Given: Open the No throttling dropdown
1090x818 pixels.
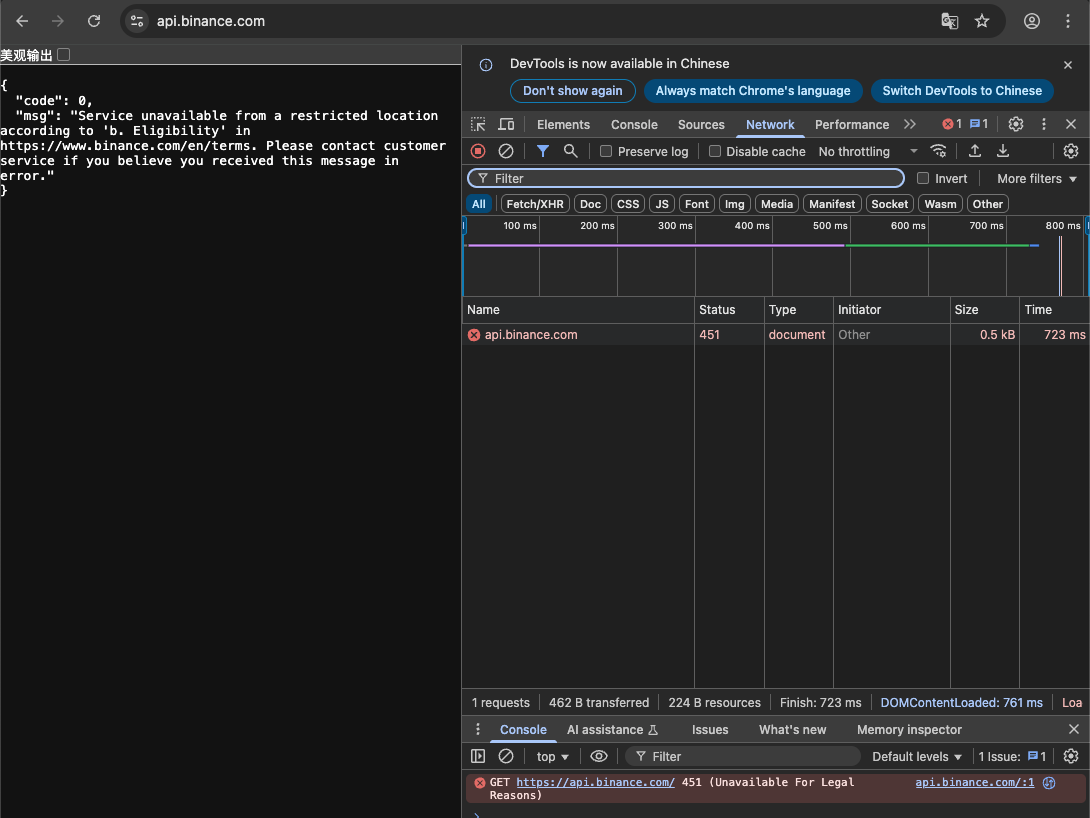Looking at the screenshot, I should [867, 152].
